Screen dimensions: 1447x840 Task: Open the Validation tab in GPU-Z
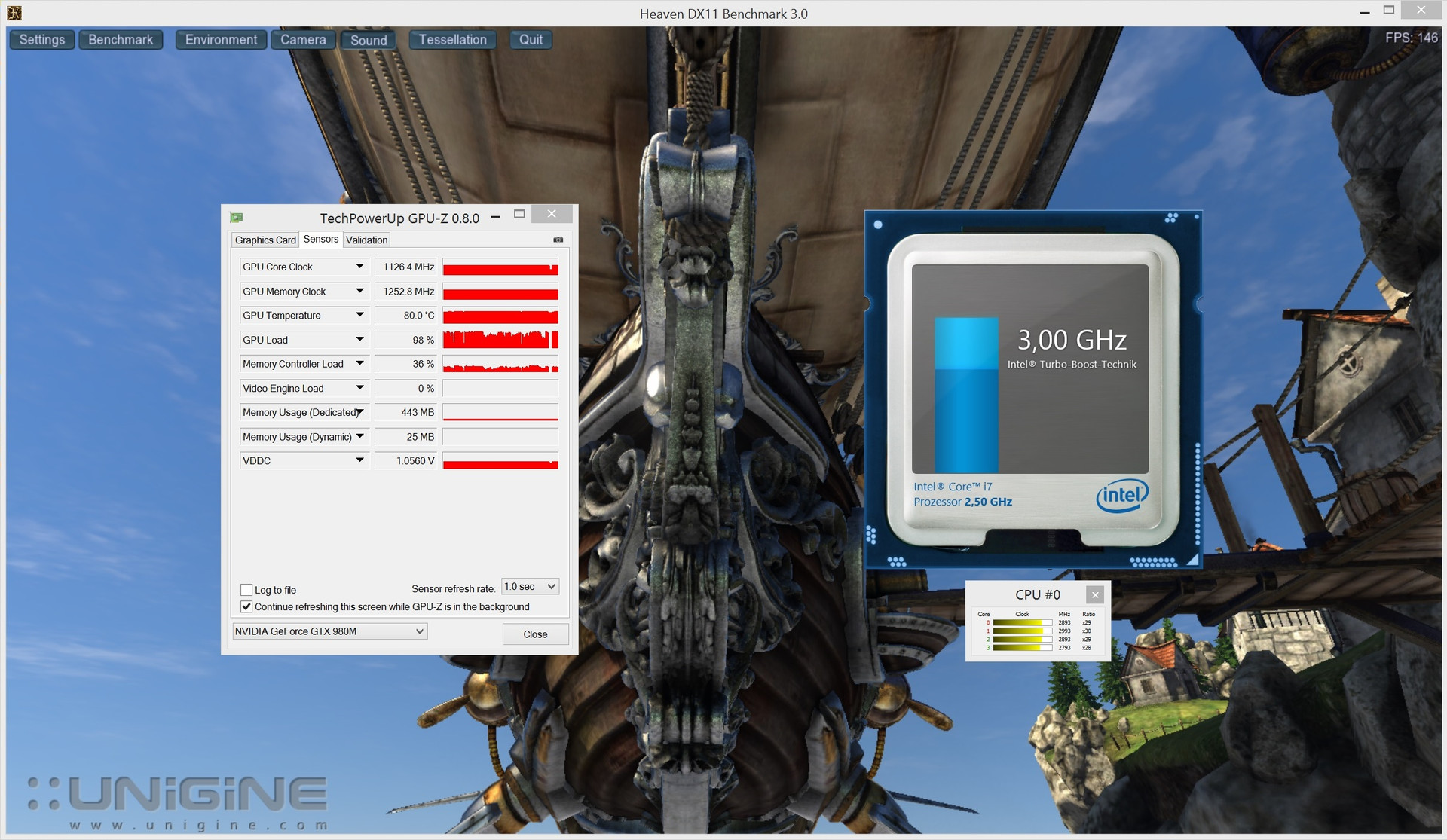pyautogui.click(x=367, y=240)
